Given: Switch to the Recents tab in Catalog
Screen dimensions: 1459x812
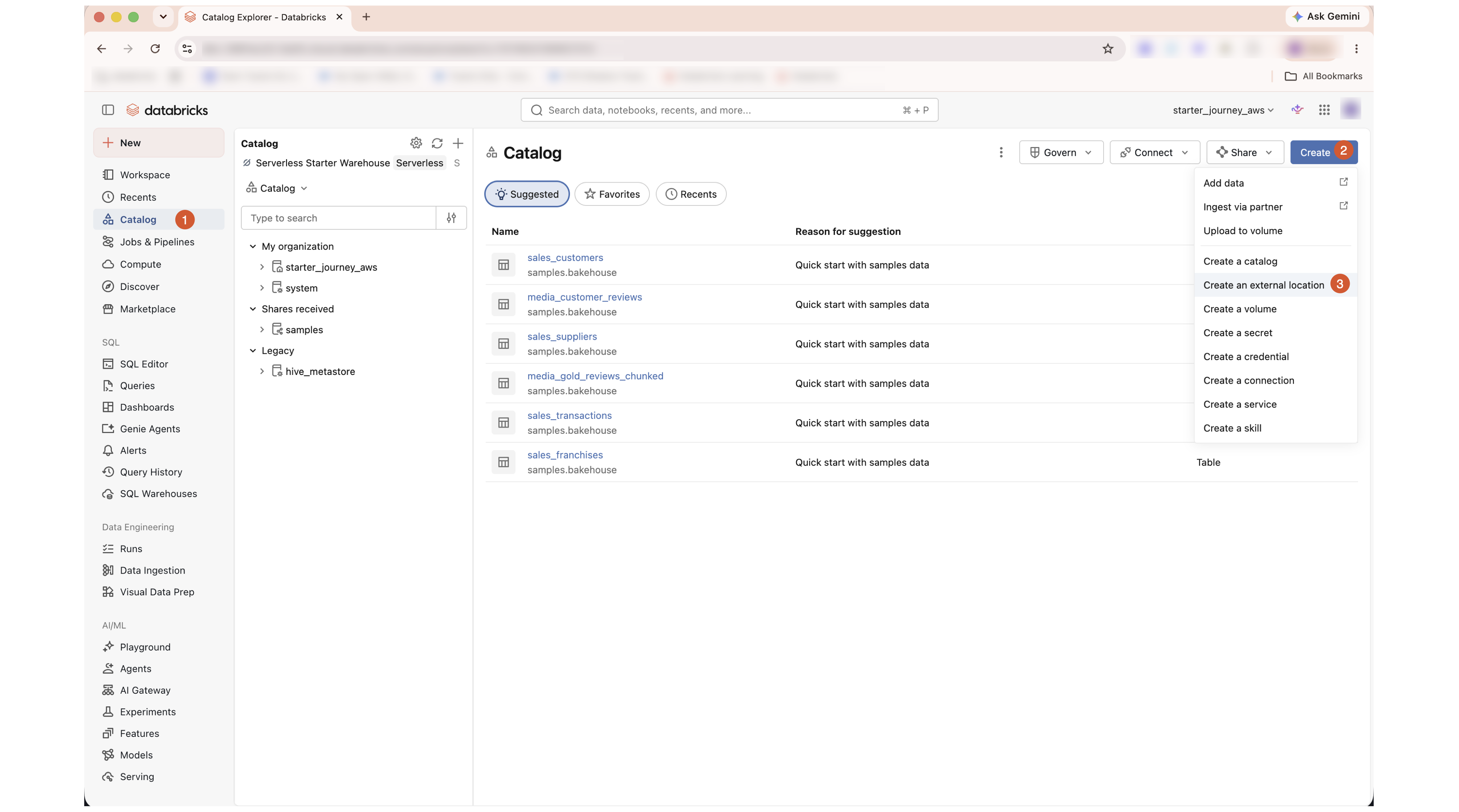Looking at the screenshot, I should [x=690, y=194].
